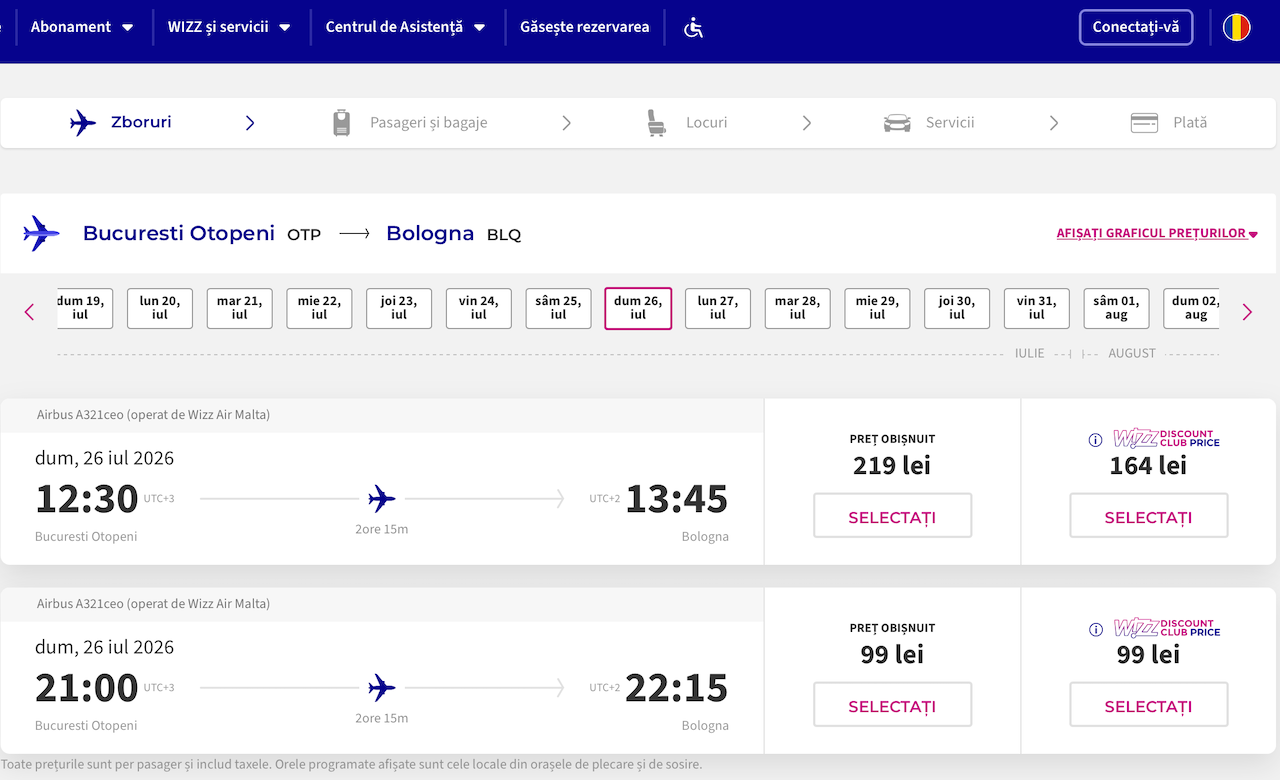1280x780 pixels.
Task: Click the Zboruri airplane step icon
Action: pyautogui.click(x=83, y=123)
